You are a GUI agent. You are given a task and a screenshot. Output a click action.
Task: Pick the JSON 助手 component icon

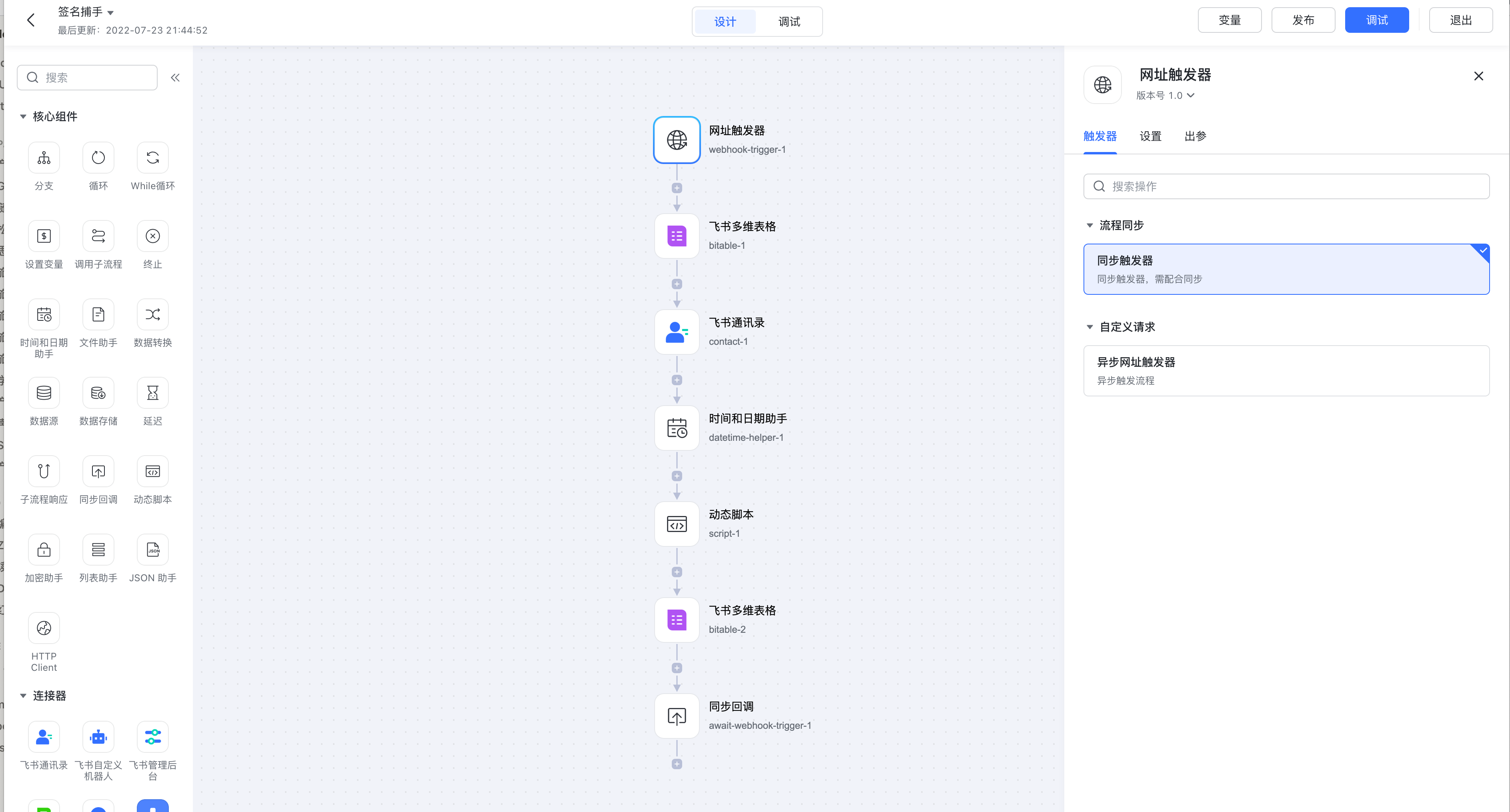tap(153, 550)
